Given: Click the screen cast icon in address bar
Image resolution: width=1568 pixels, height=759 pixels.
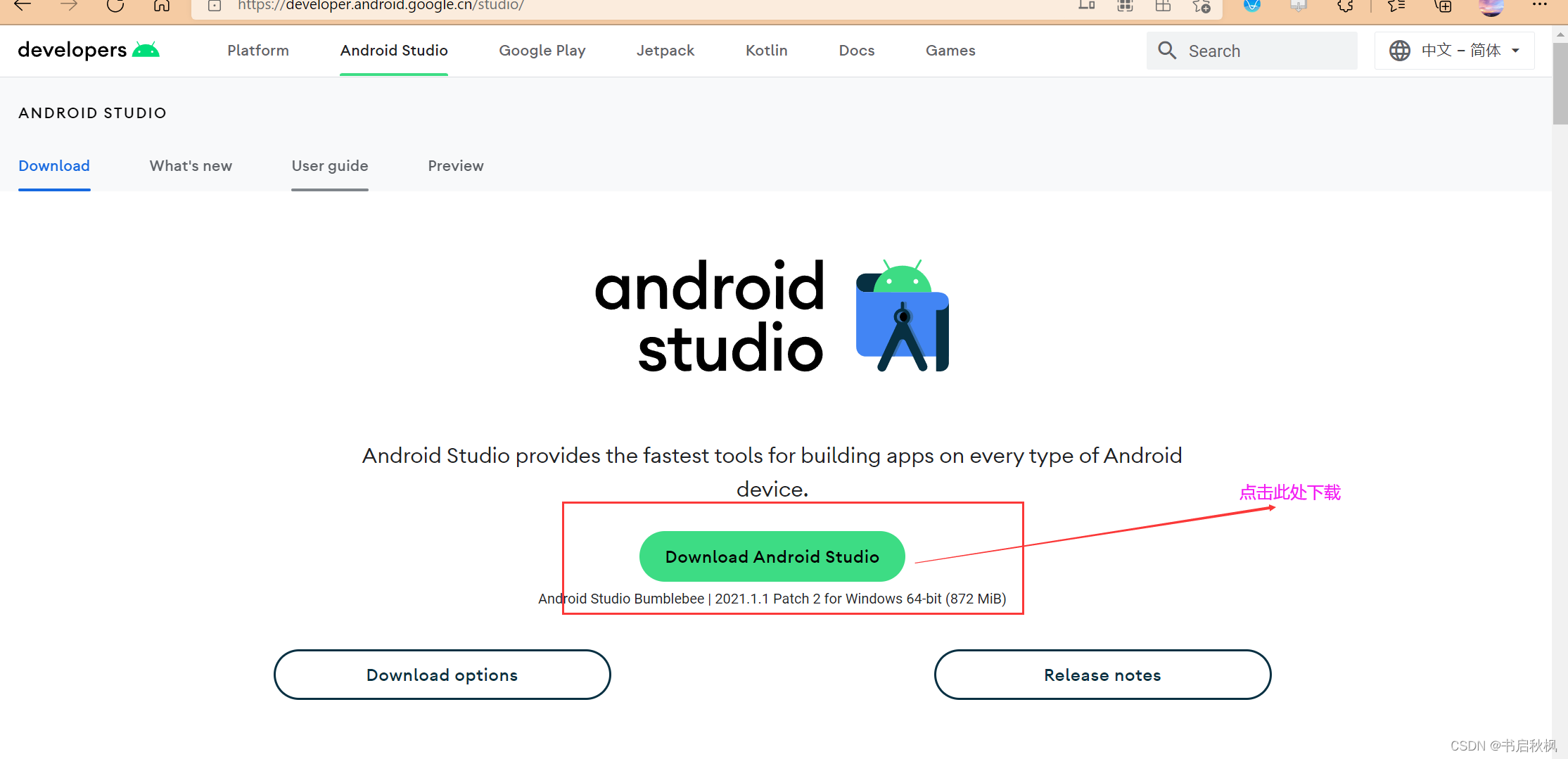Looking at the screenshot, I should point(1087,6).
